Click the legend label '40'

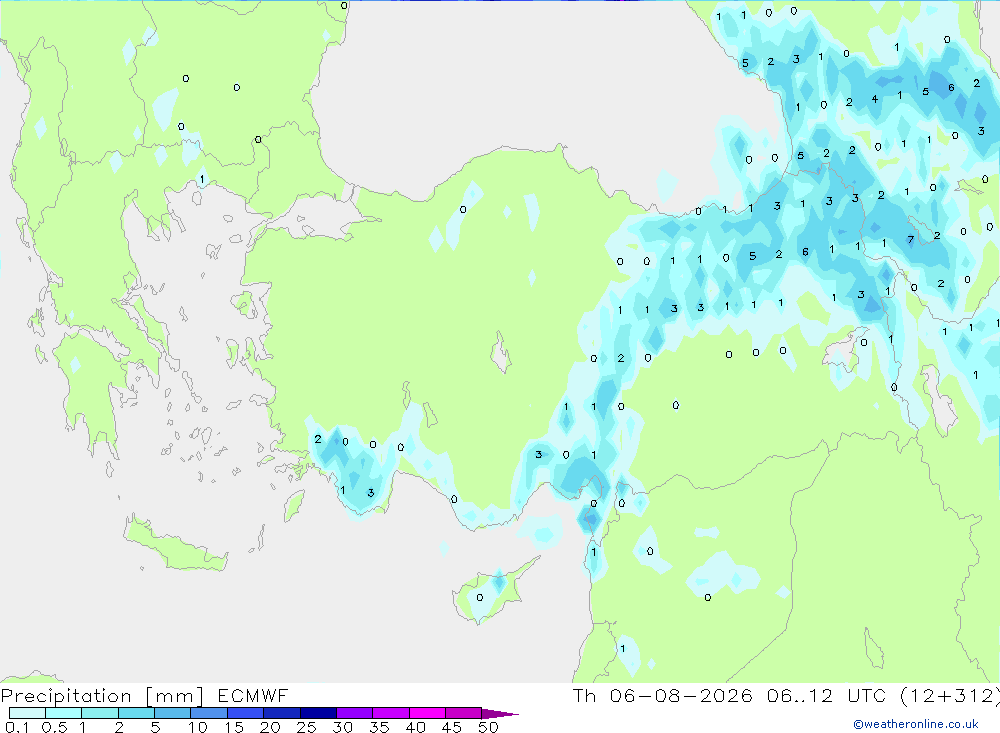coord(416,727)
